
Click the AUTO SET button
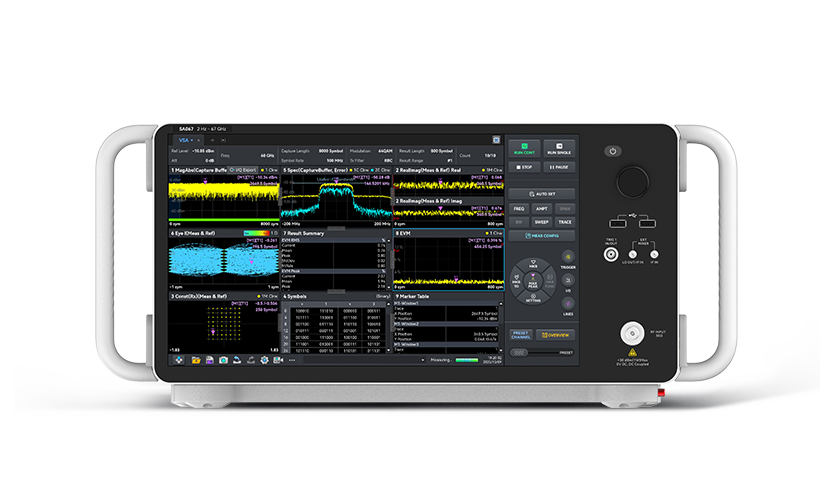541,192
